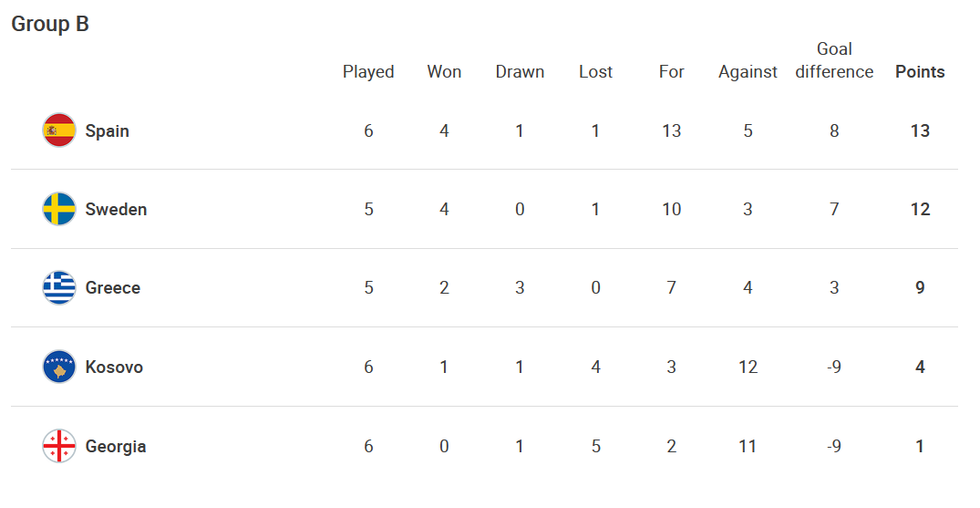
Task: Open the Sweden team link
Action: click(116, 209)
